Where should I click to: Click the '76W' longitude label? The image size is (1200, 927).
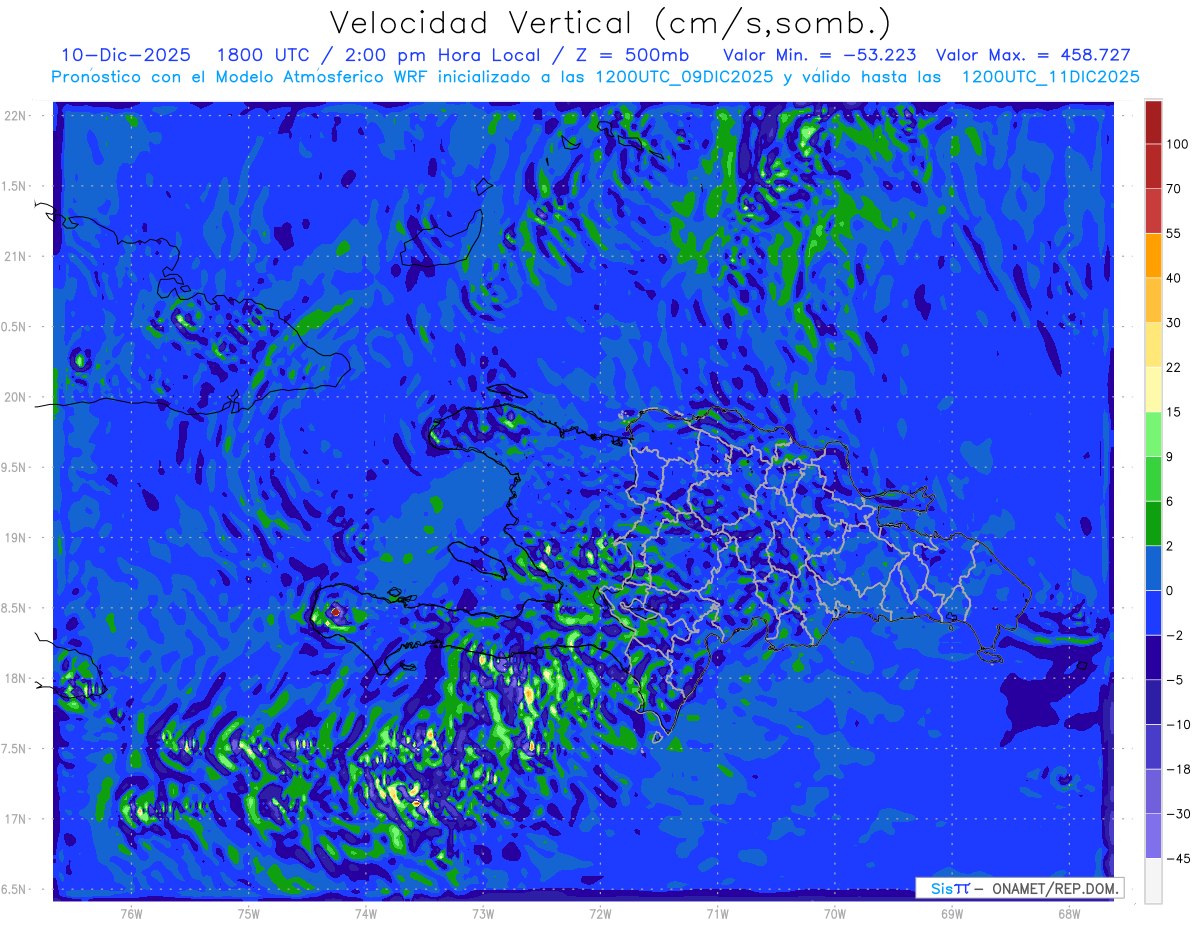tap(131, 913)
